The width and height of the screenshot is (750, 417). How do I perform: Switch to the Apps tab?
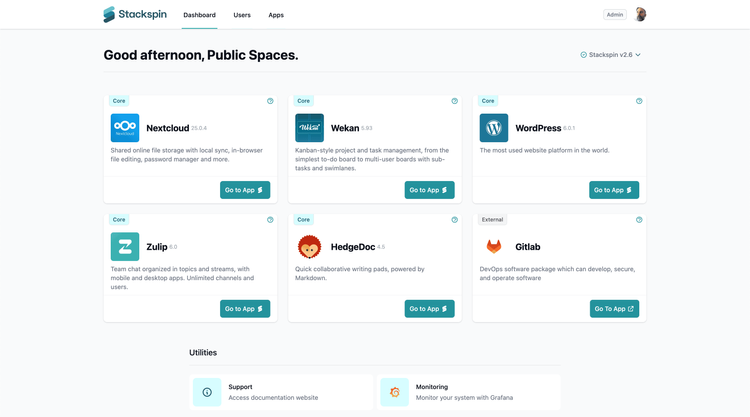click(x=276, y=15)
